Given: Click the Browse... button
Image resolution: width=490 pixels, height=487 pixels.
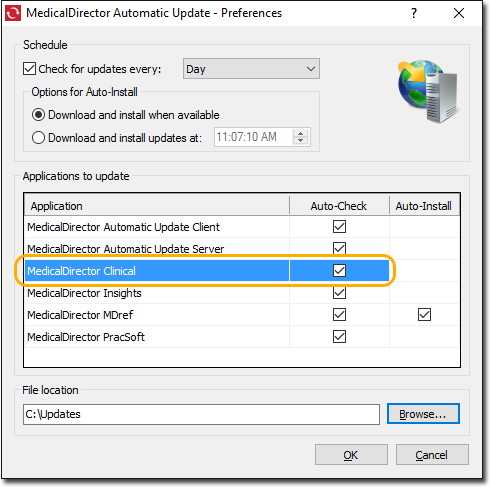Looking at the screenshot, I should coord(423,414).
